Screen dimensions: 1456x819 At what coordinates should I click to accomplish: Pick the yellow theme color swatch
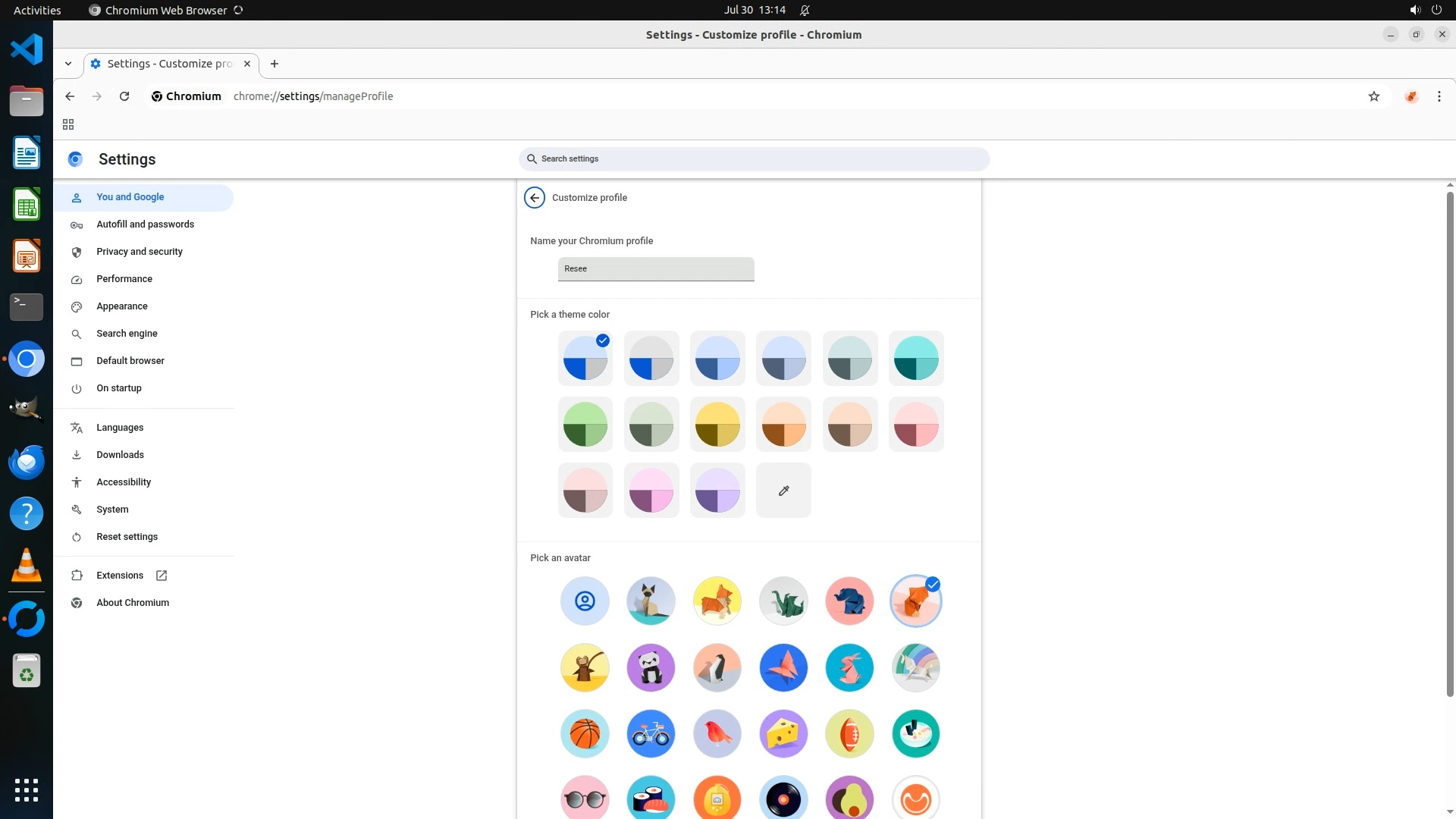click(717, 425)
